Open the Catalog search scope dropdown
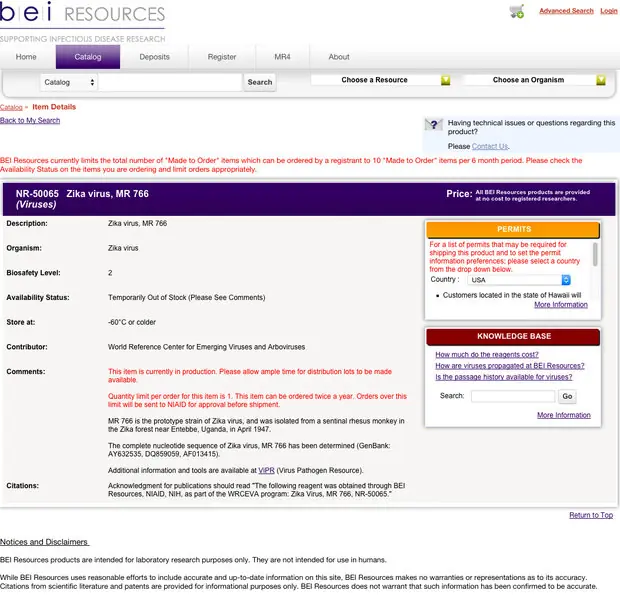The height and width of the screenshot is (597, 620). pyautogui.click(x=69, y=82)
